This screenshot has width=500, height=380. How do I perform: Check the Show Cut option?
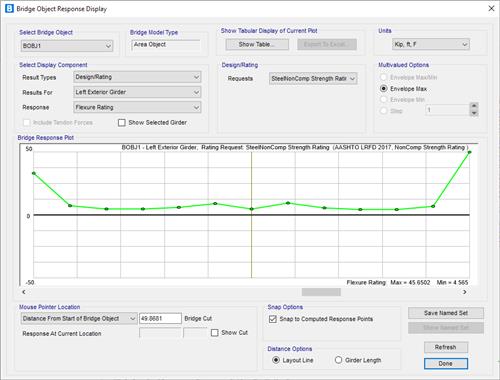tap(215, 333)
